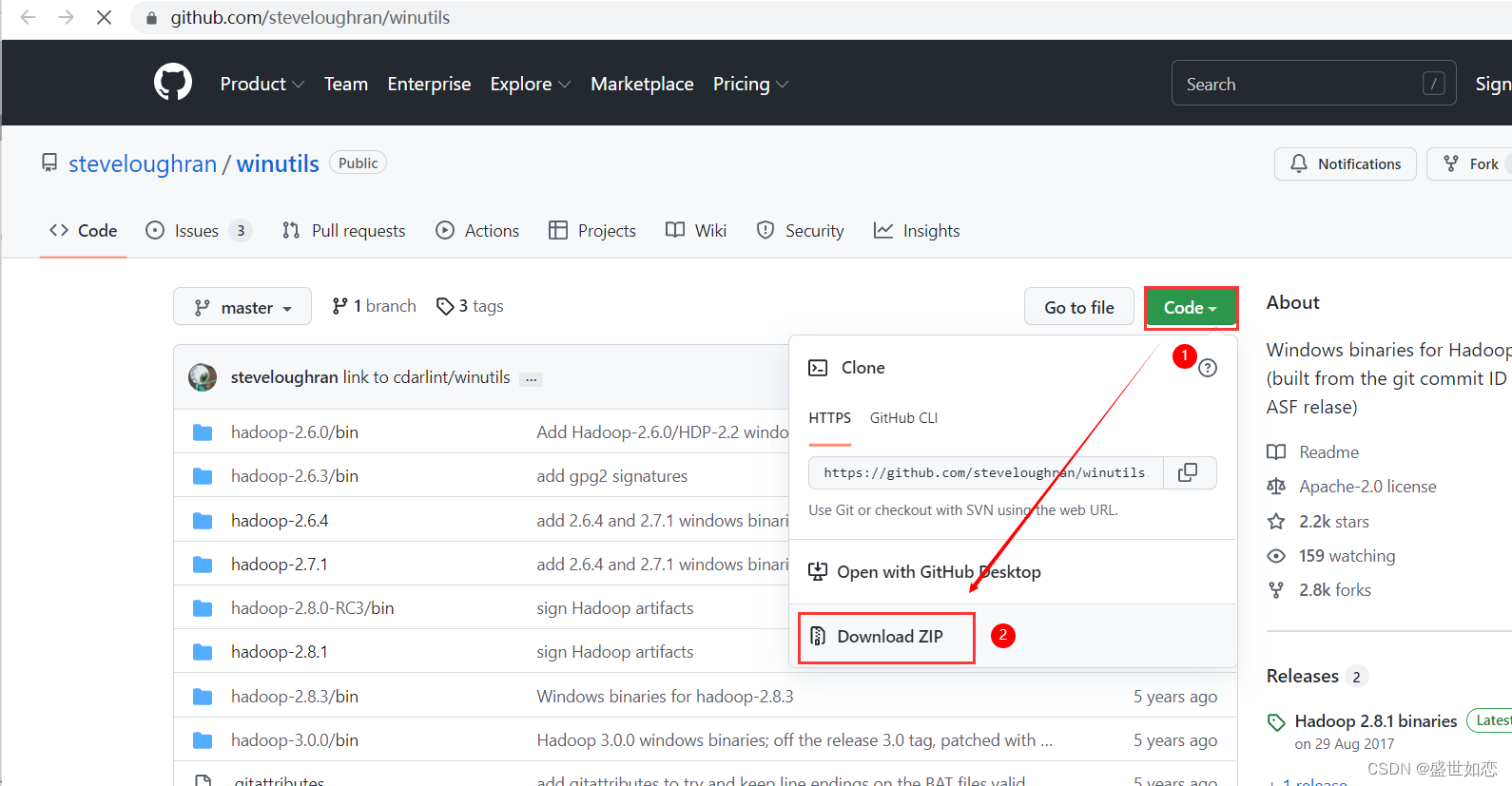
Task: Open the Team navigation link
Action: click(346, 84)
